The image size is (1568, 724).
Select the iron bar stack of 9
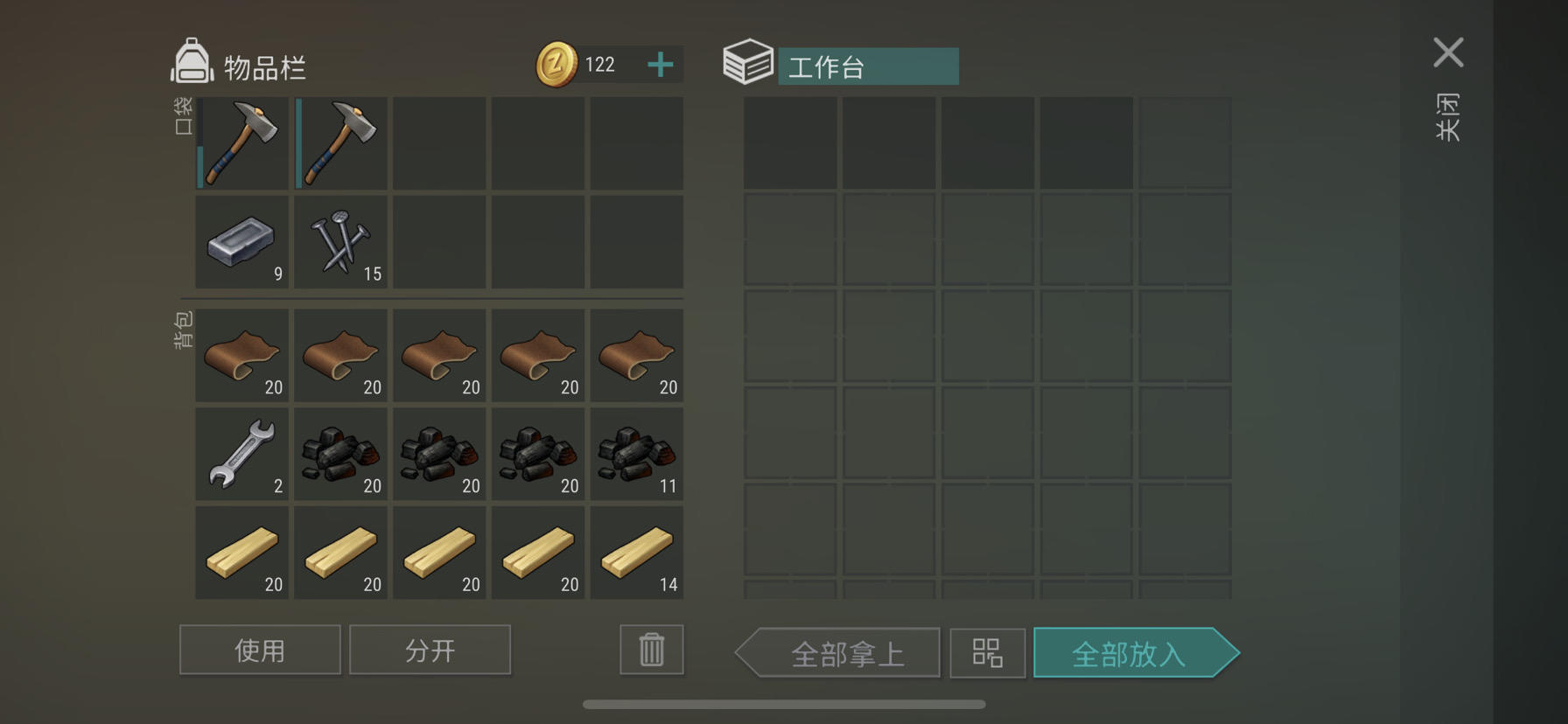(x=241, y=242)
